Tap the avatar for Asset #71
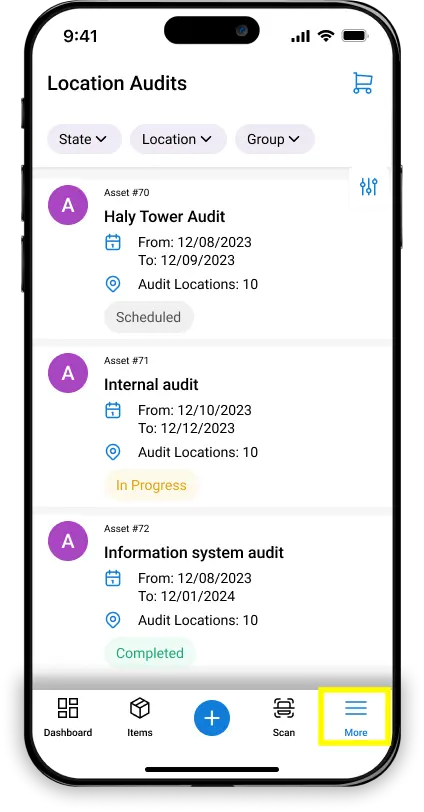This screenshot has width=424, height=812. [x=68, y=373]
